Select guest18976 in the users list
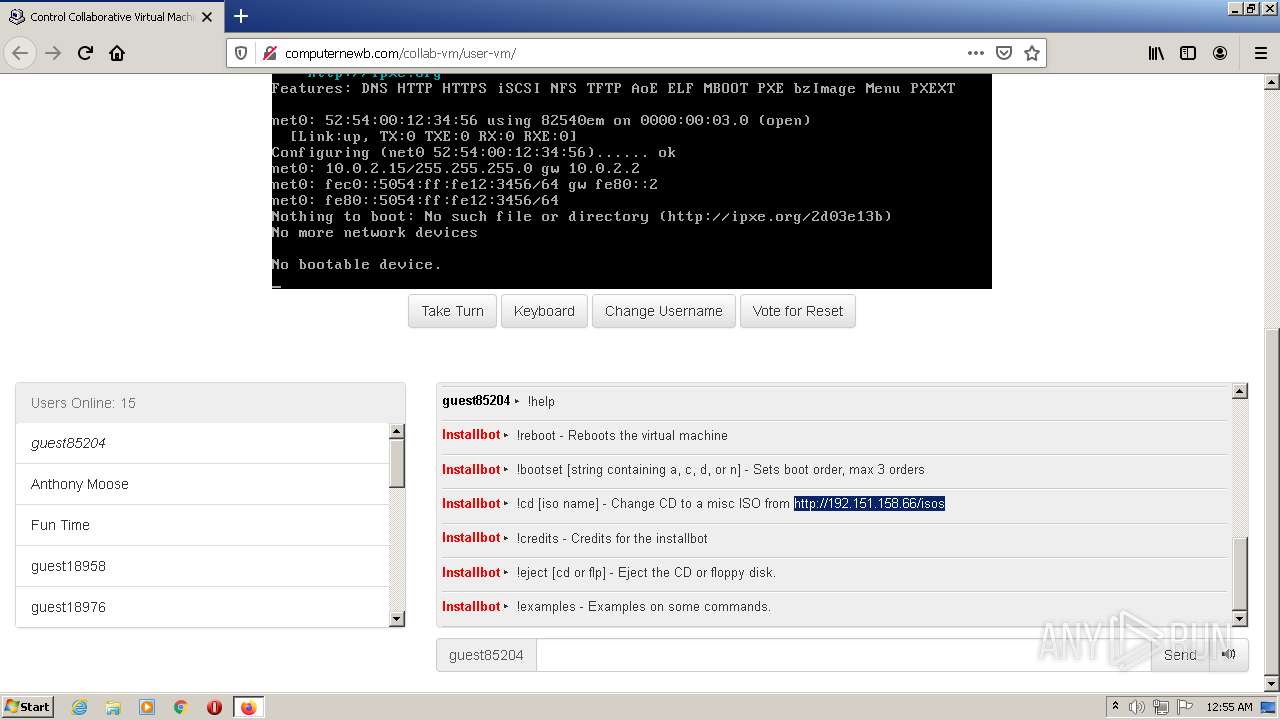Image resolution: width=1280 pixels, height=720 pixels. pos(202,607)
